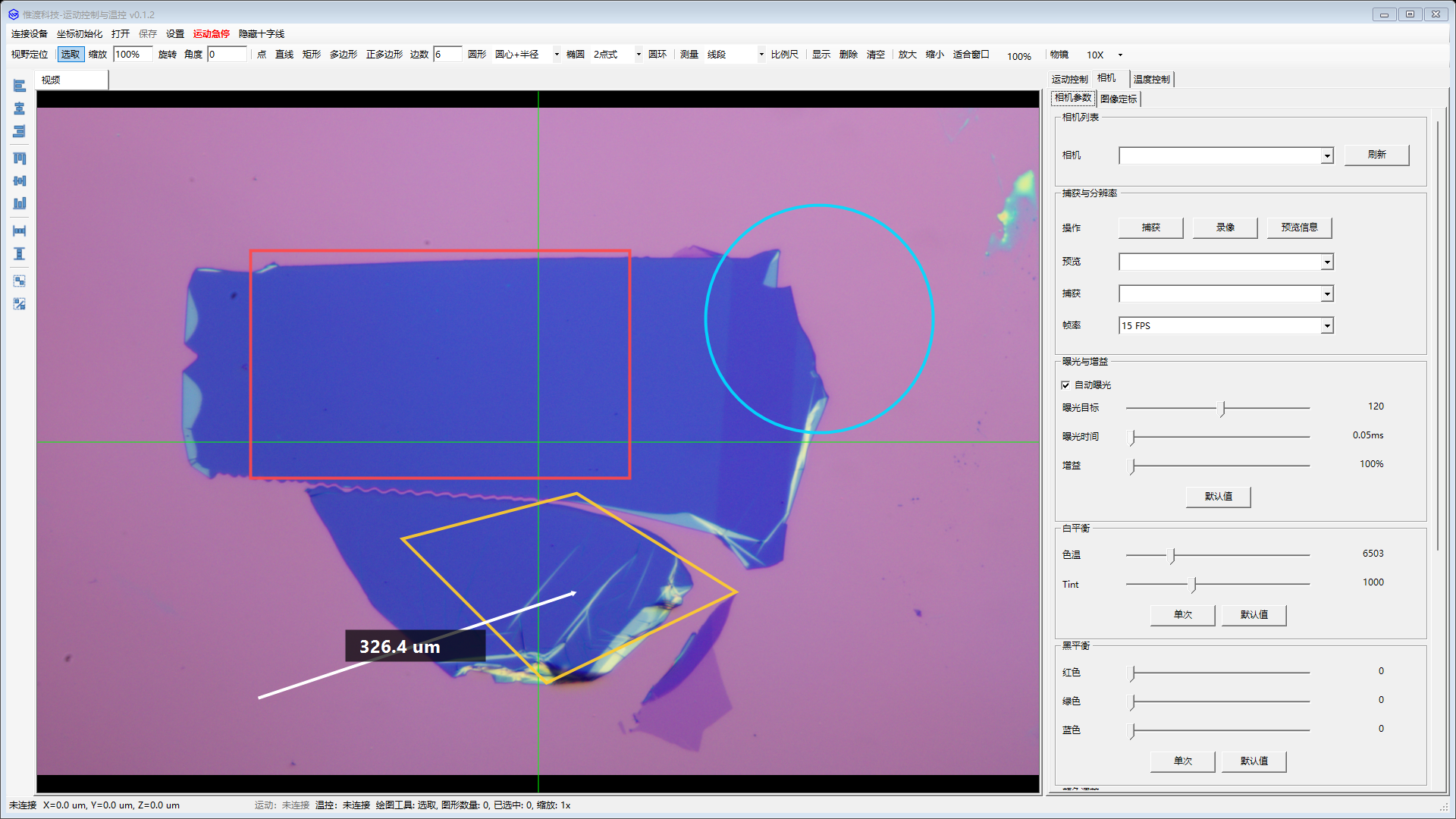Click the 曝光目标 exposure target slider
Image resolution: width=1456 pixels, height=819 pixels.
(x=1219, y=408)
